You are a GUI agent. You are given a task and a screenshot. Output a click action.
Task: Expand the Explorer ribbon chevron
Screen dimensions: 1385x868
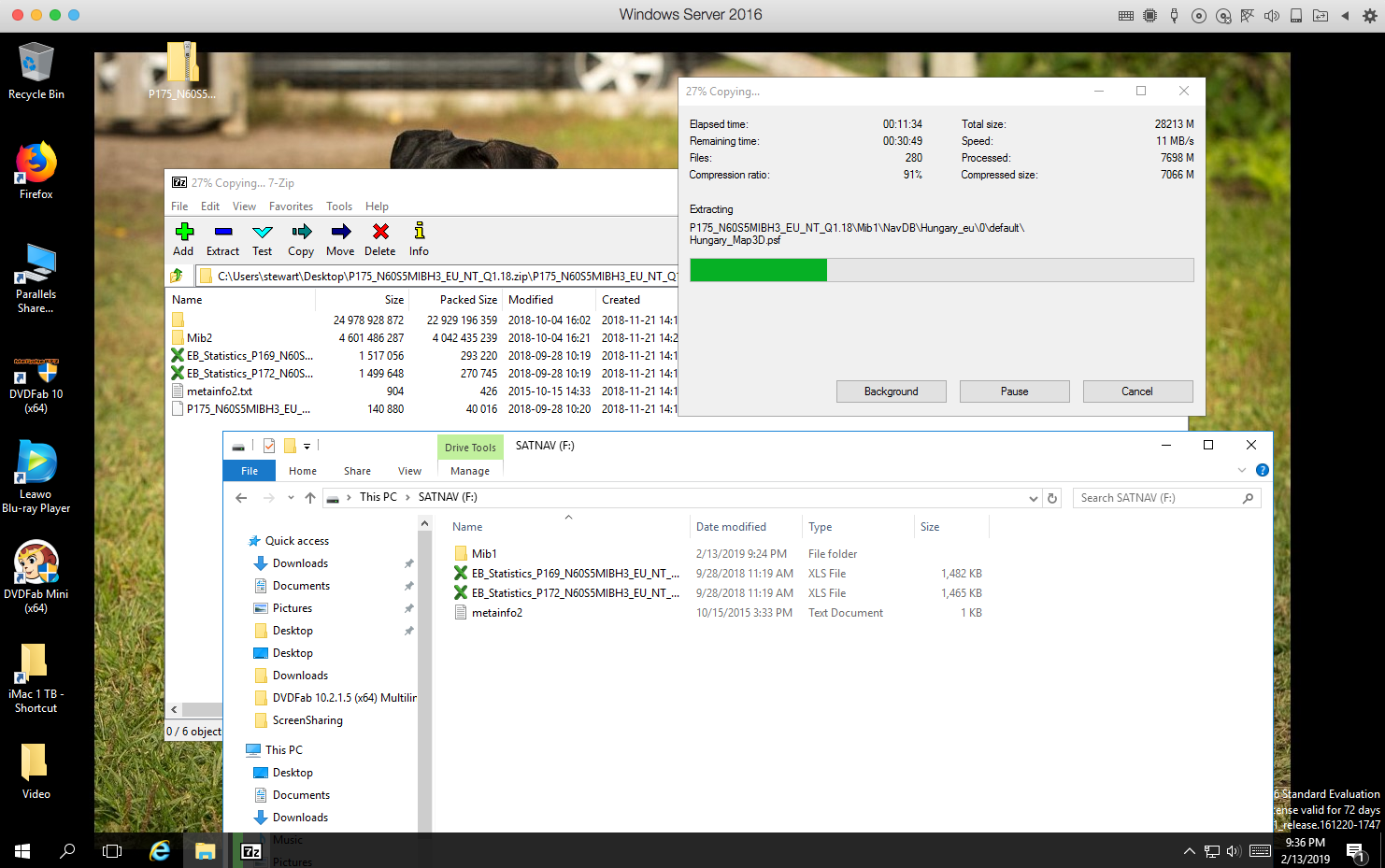point(1241,470)
